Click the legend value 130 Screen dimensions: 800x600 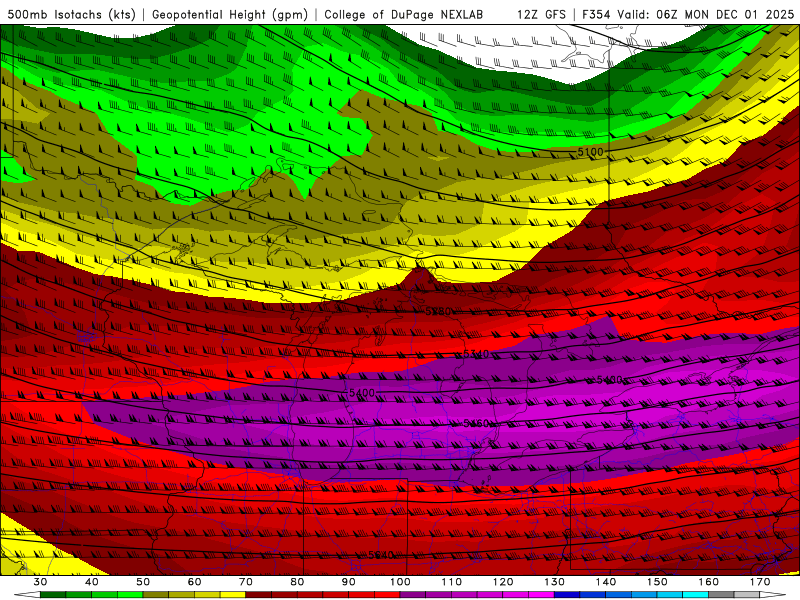tap(554, 582)
